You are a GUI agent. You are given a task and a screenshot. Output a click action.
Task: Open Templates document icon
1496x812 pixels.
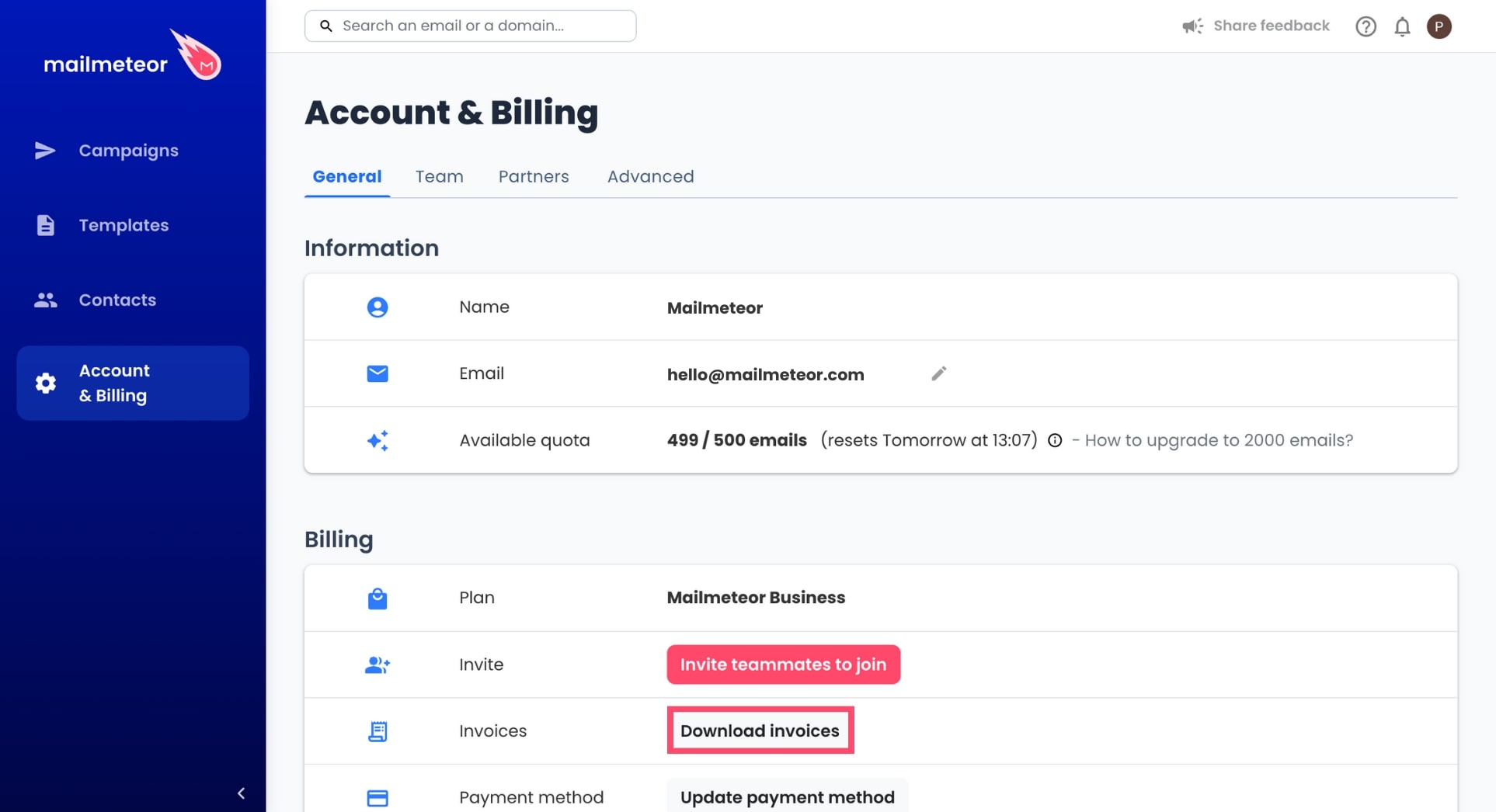pos(45,225)
